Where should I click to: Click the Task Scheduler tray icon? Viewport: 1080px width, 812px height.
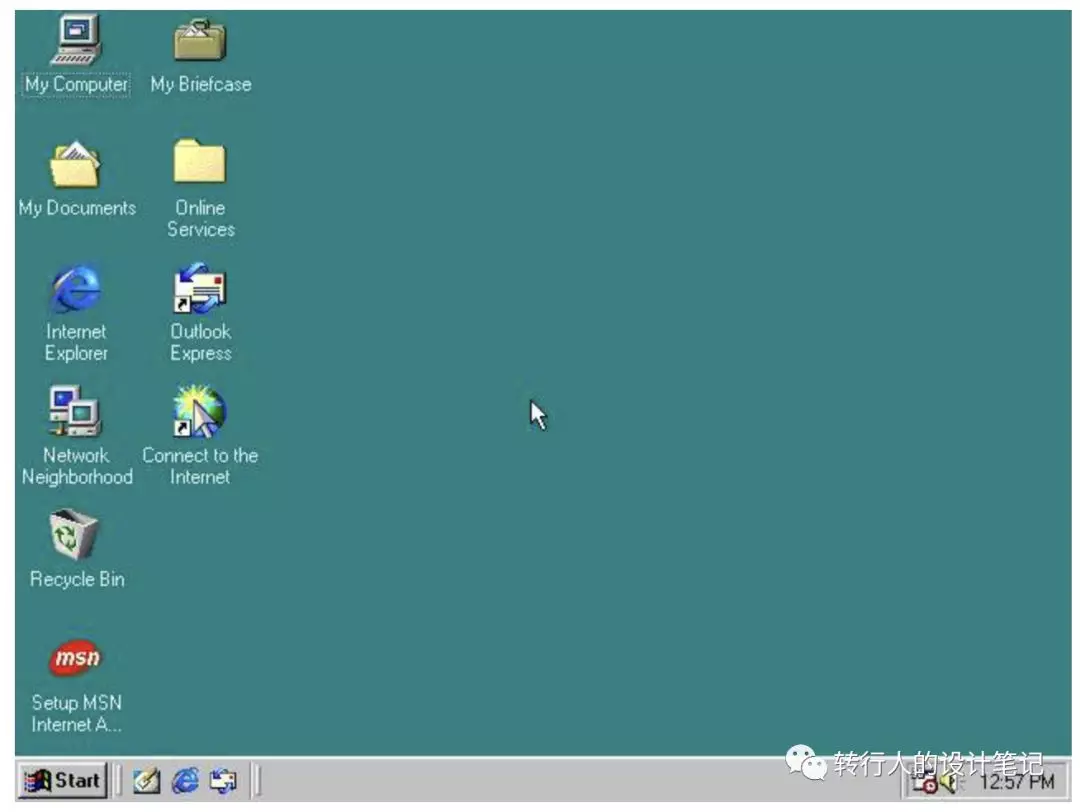(924, 783)
